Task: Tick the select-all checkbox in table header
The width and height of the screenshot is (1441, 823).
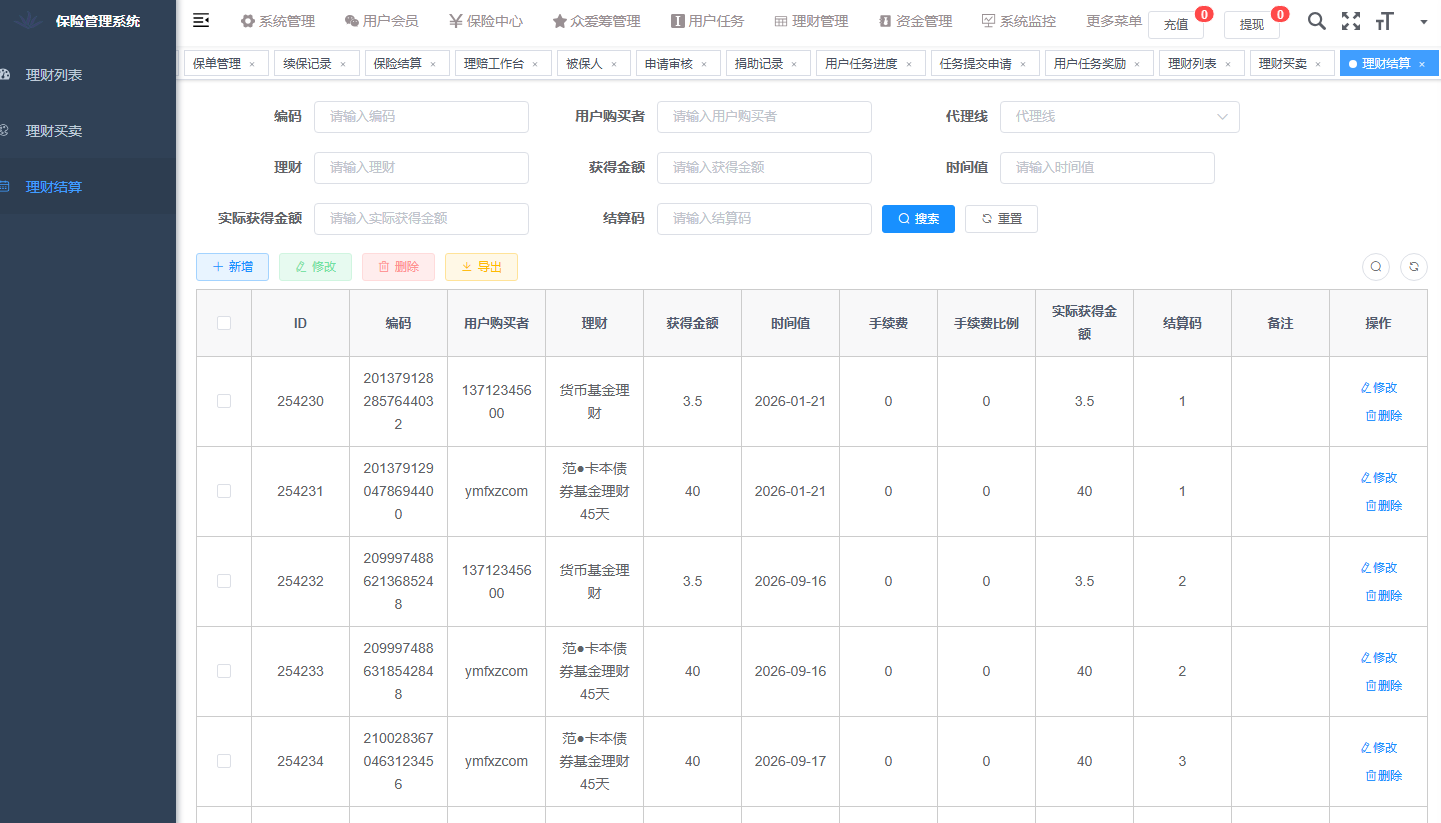Action: click(224, 323)
